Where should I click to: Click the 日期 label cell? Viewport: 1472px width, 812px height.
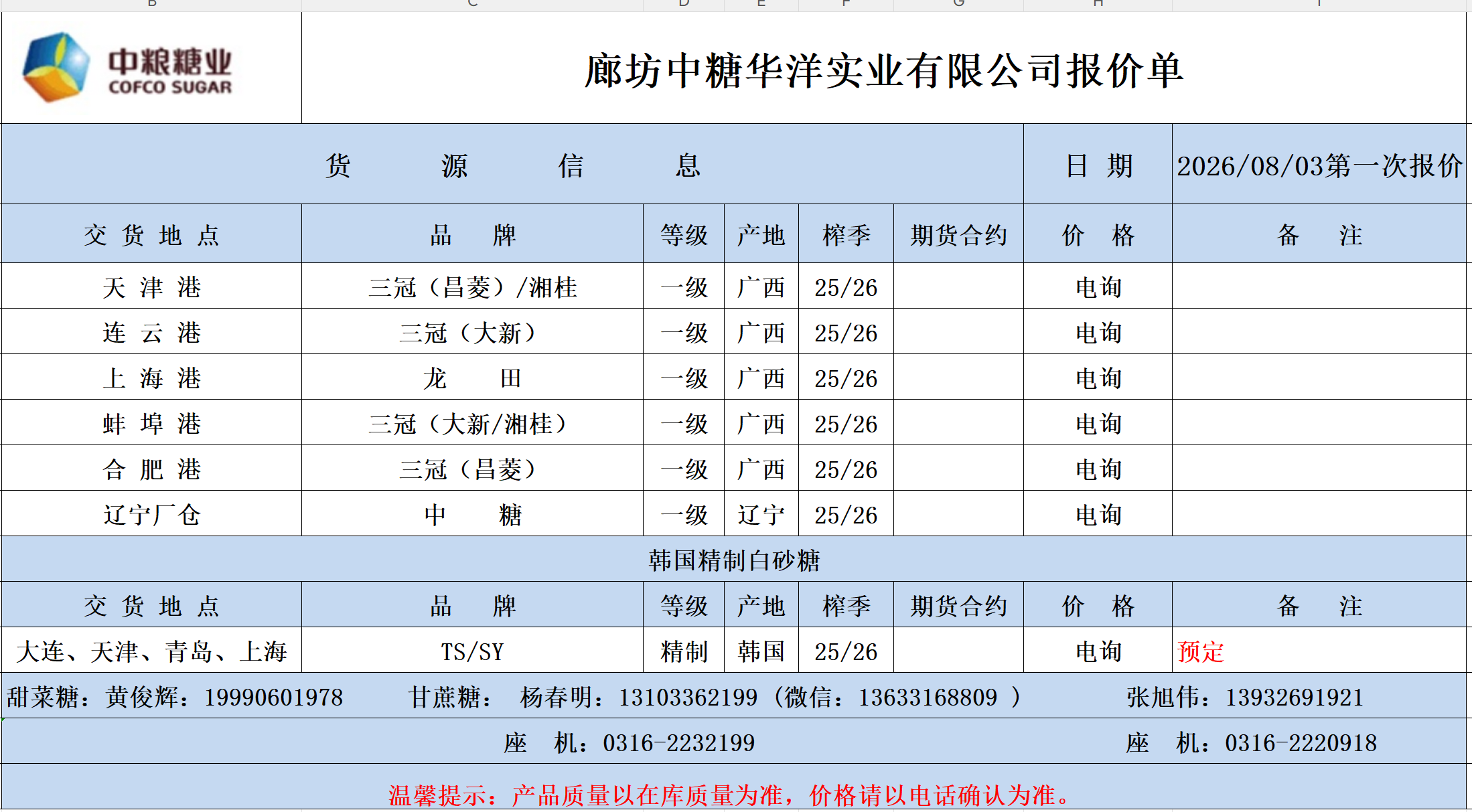coord(1098,165)
